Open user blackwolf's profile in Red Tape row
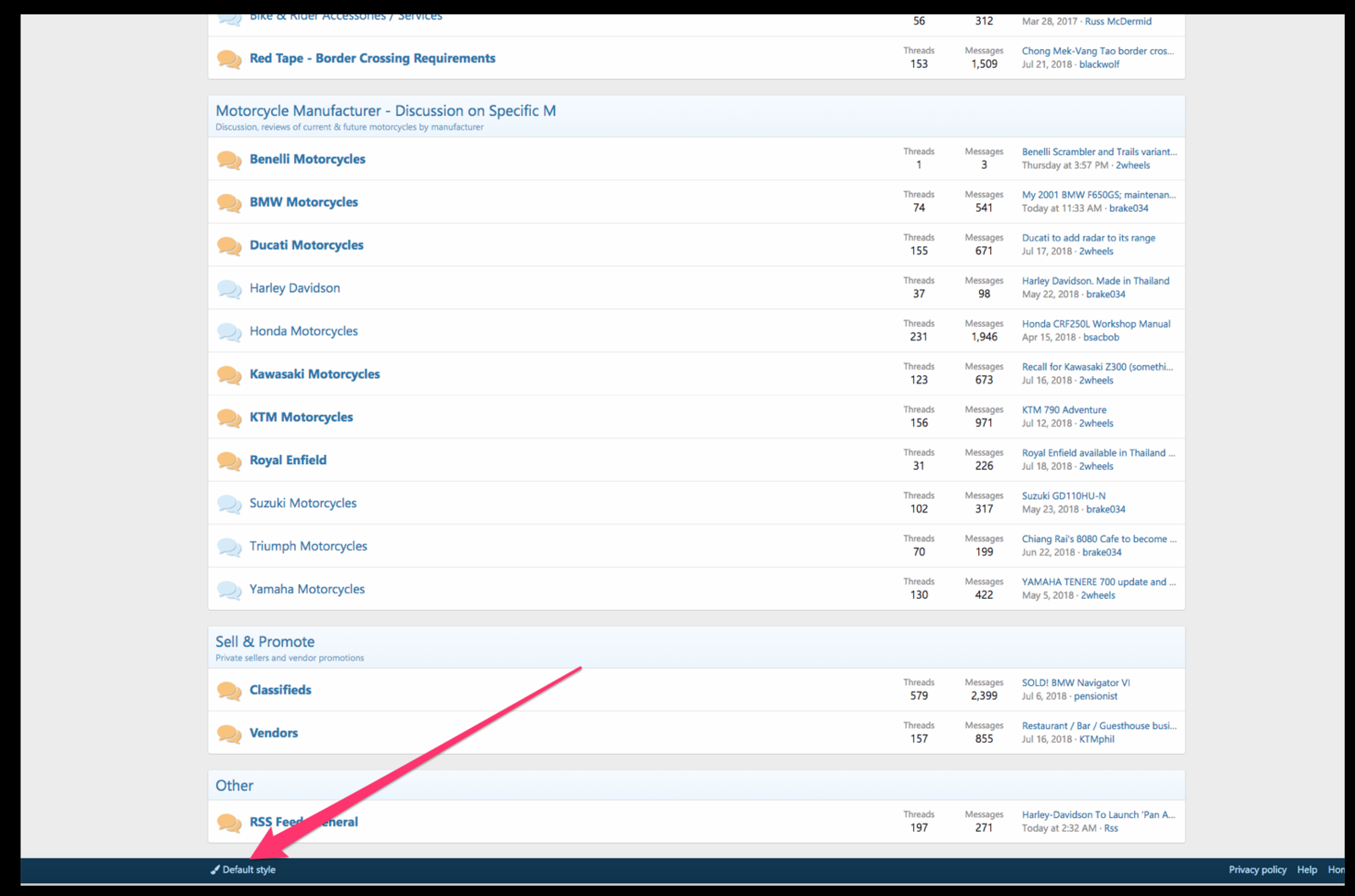The width and height of the screenshot is (1355, 896). [x=1099, y=64]
